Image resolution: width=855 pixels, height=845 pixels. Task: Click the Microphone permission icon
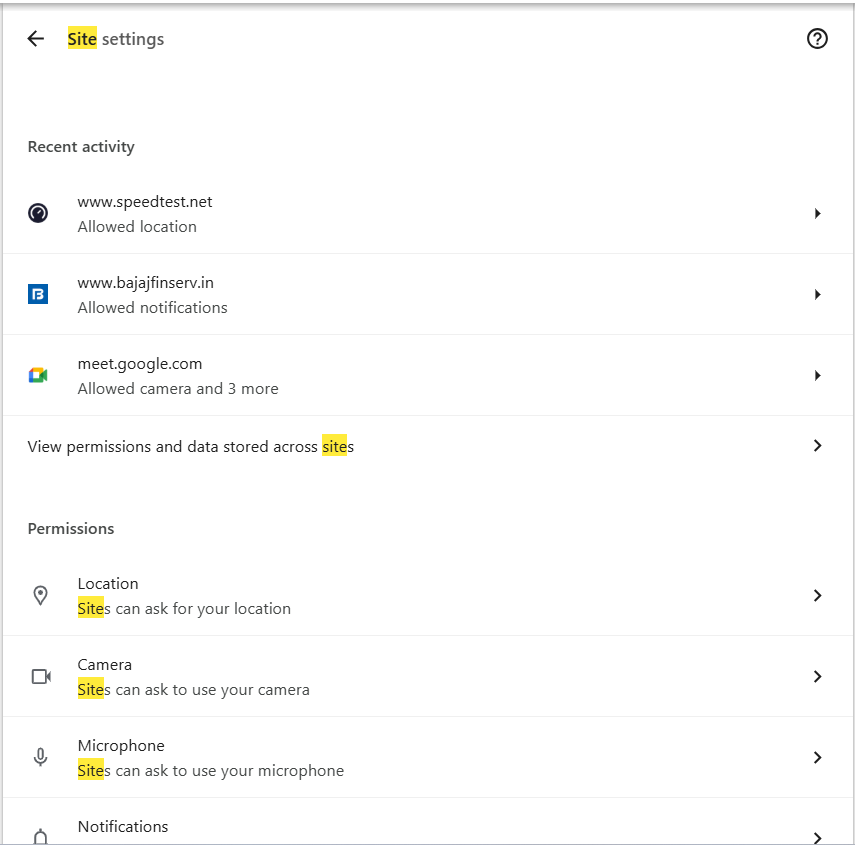click(x=40, y=757)
